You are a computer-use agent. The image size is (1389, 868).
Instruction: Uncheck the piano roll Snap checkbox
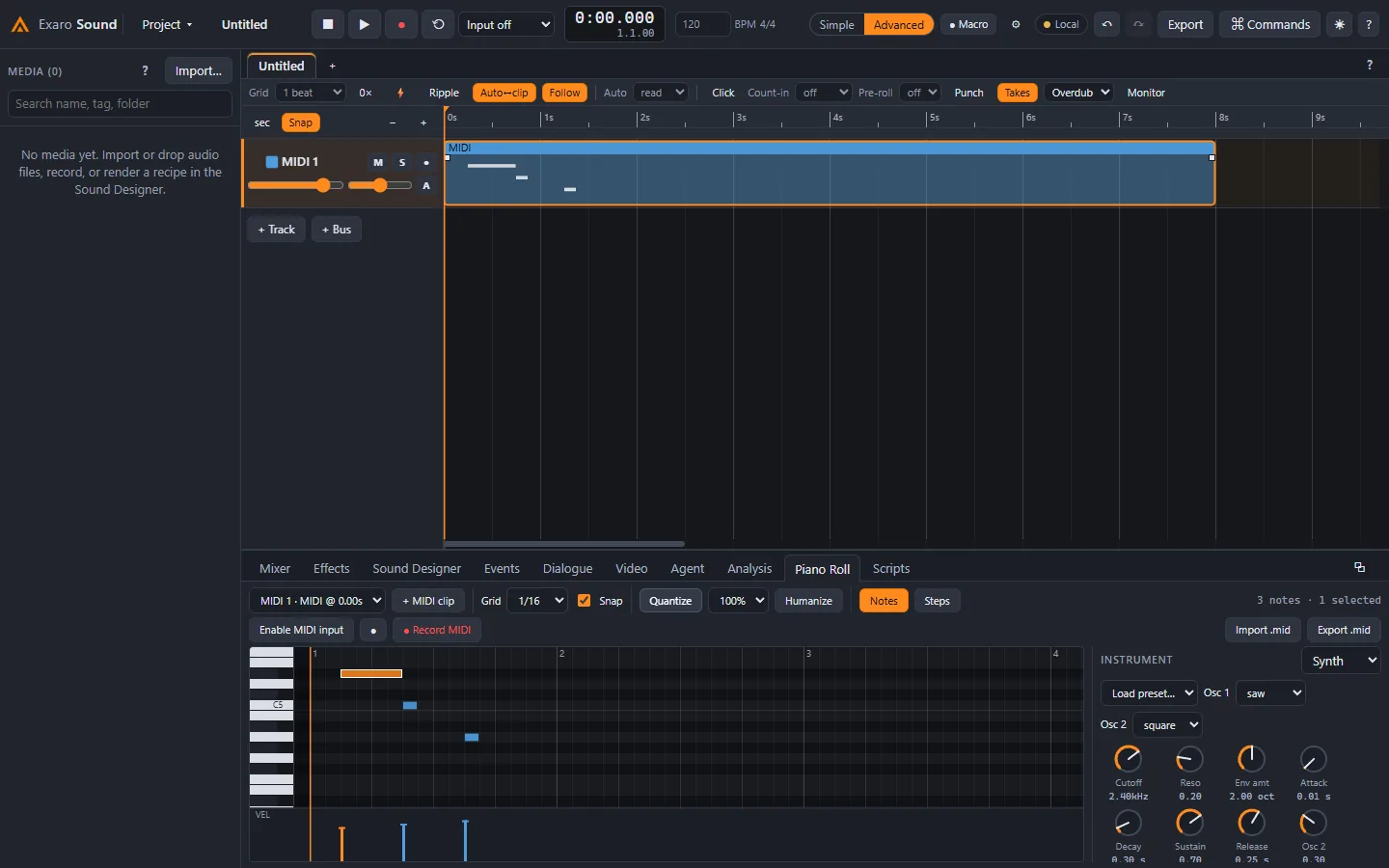coord(584,600)
